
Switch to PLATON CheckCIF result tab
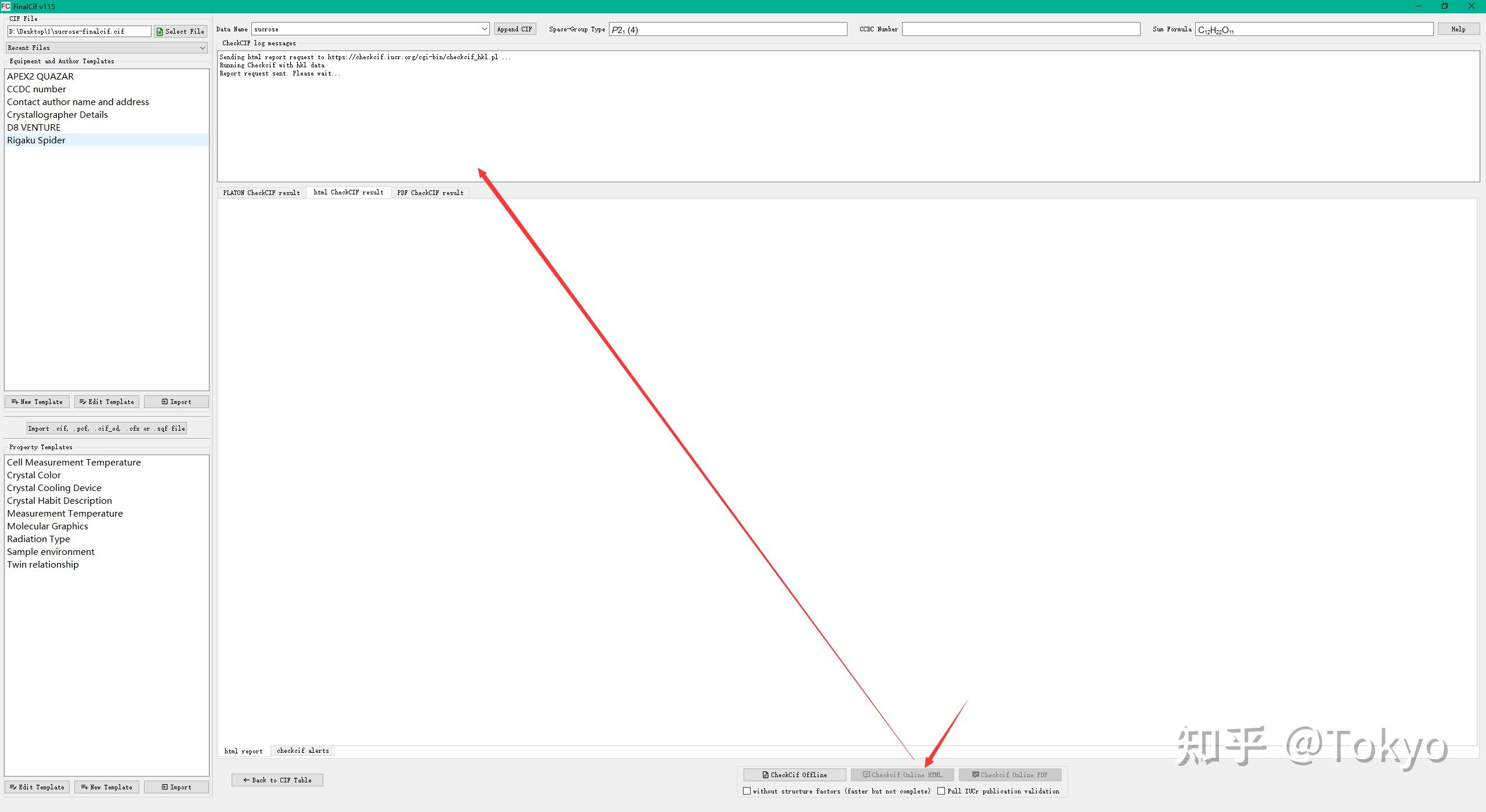[261, 193]
